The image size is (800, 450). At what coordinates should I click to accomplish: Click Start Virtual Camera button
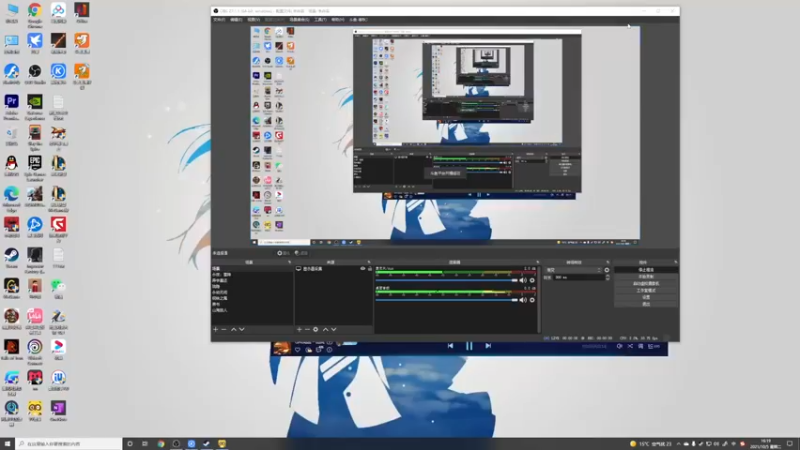(646, 283)
